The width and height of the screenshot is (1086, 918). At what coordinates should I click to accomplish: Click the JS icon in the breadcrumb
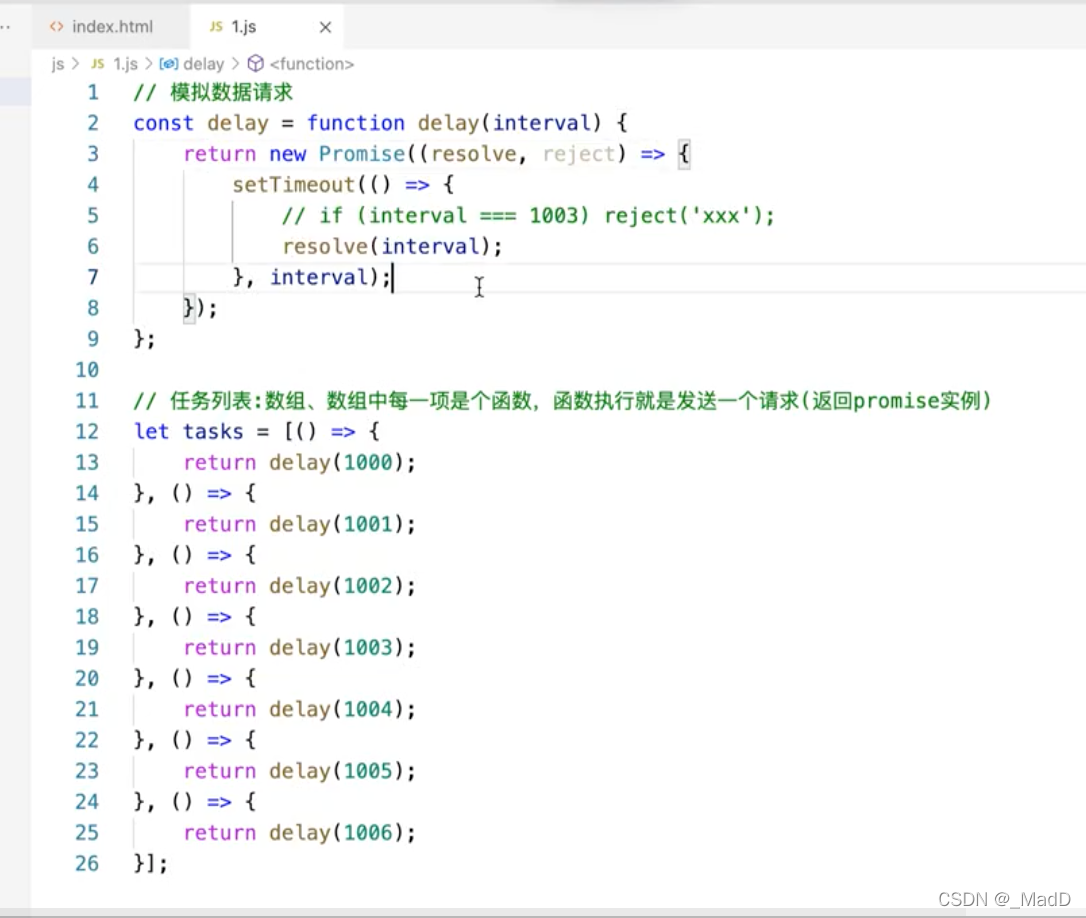coord(98,64)
